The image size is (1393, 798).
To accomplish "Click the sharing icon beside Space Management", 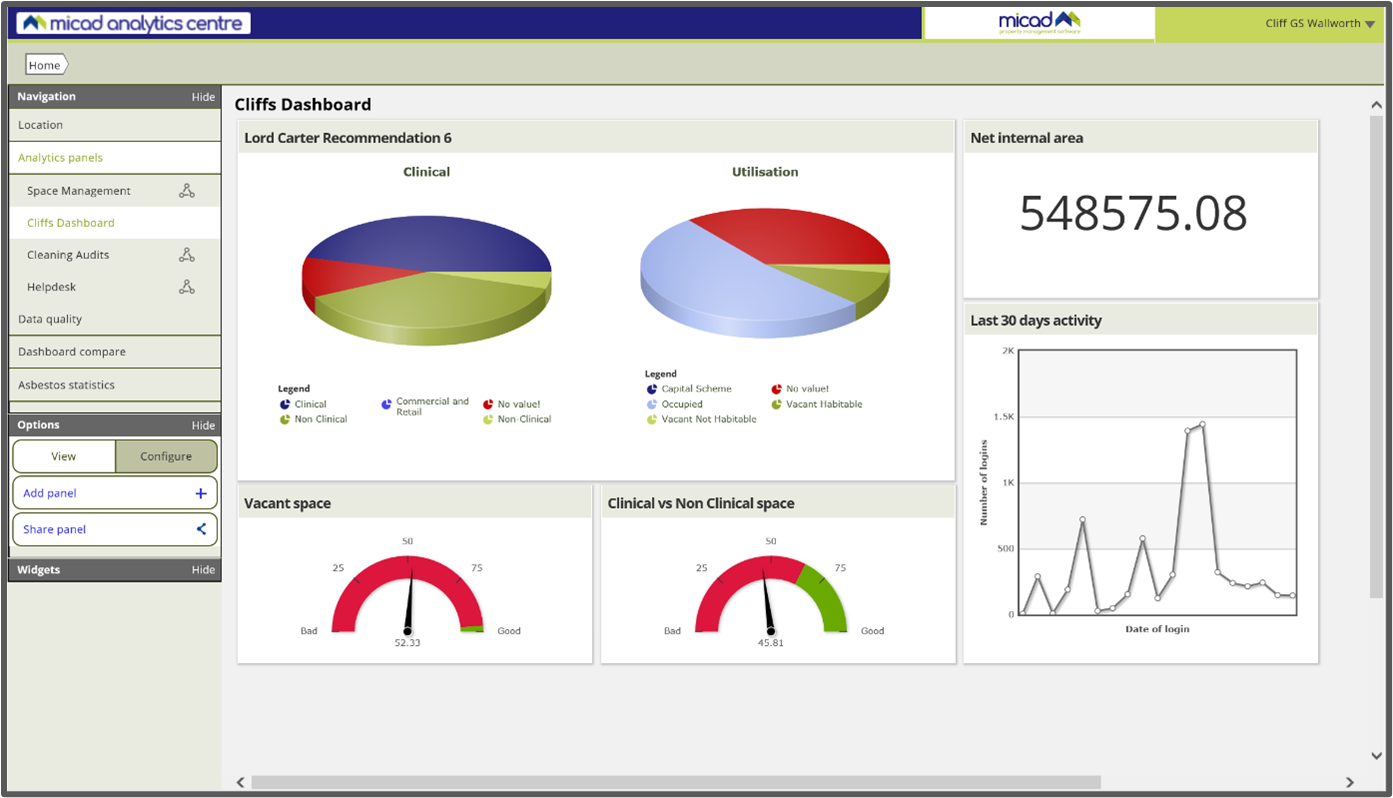I will [187, 190].
